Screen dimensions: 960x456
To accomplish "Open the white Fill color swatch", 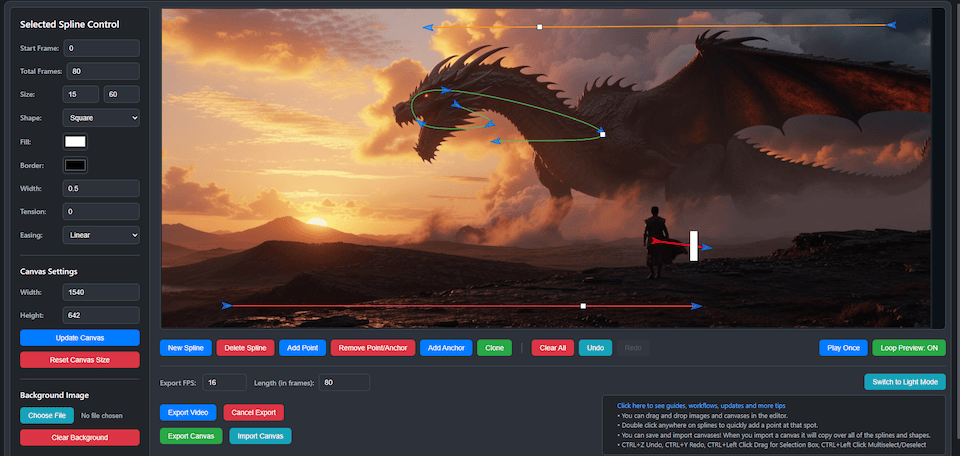I will (75, 141).
